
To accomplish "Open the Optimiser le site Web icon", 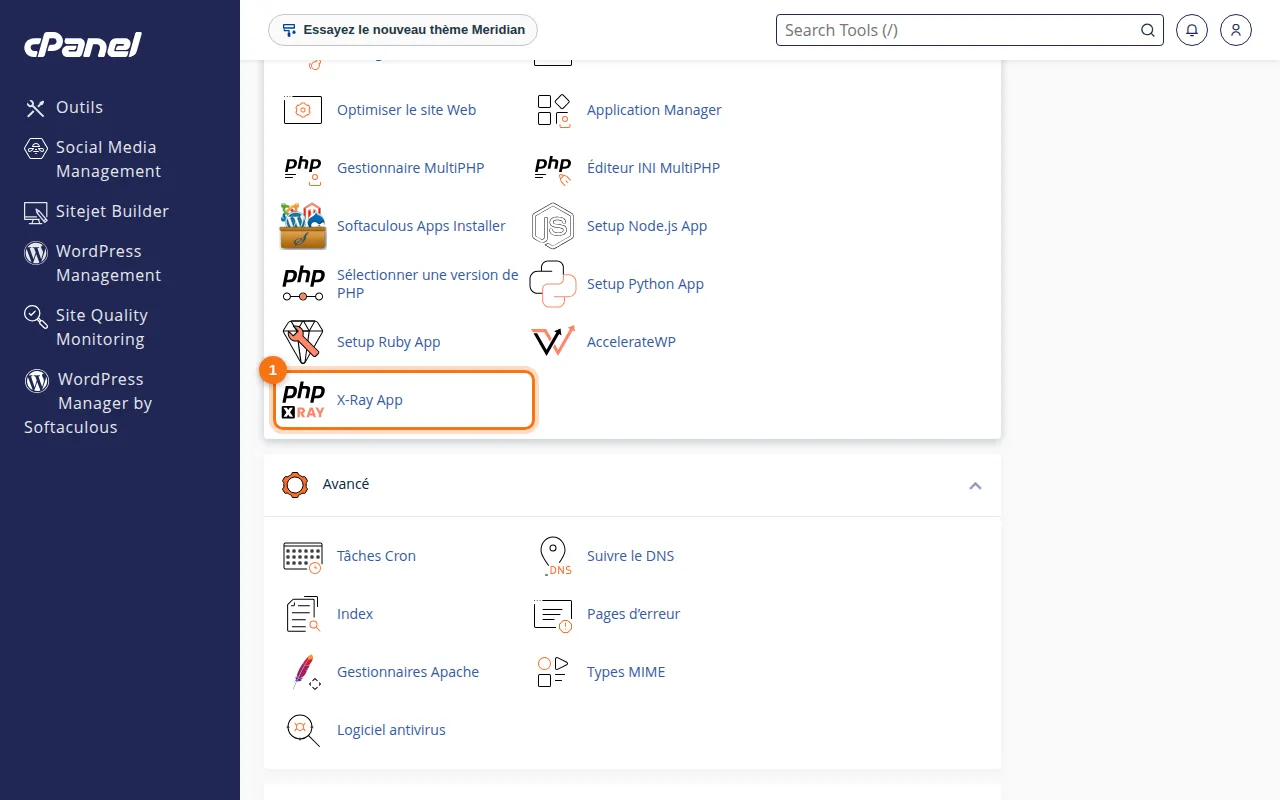I will pos(303,110).
